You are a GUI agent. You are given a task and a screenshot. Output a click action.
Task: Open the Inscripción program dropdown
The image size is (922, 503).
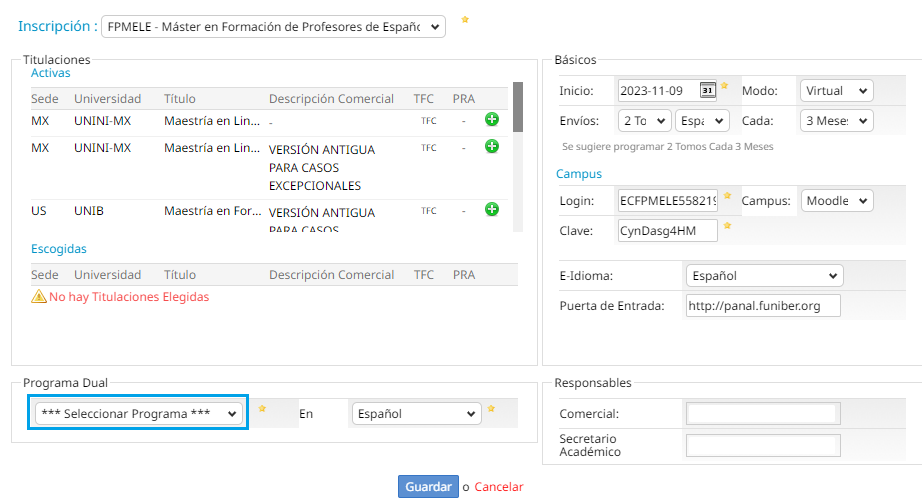[x=274, y=27]
